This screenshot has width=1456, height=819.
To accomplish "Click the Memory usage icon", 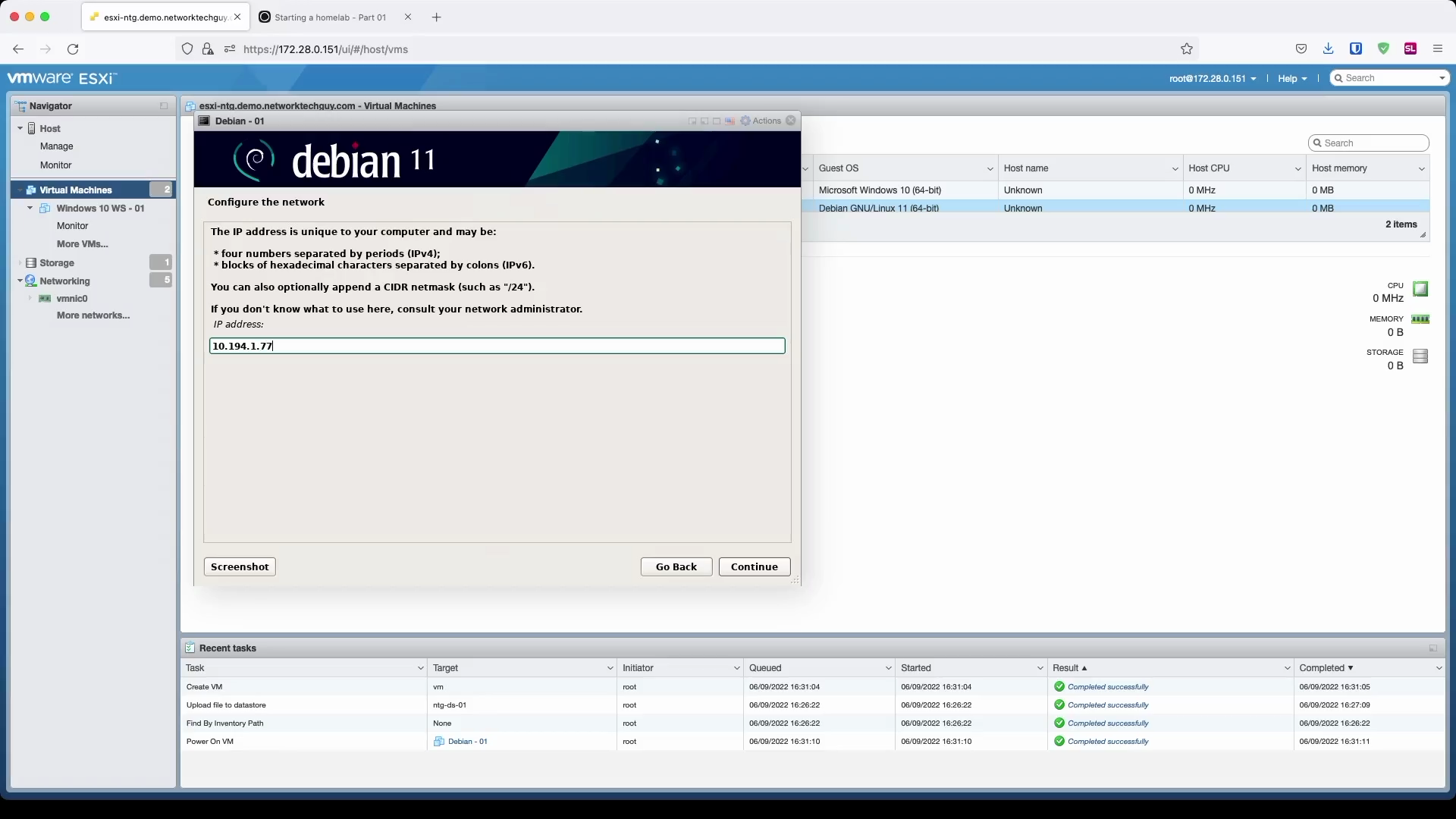I will coord(1420,320).
